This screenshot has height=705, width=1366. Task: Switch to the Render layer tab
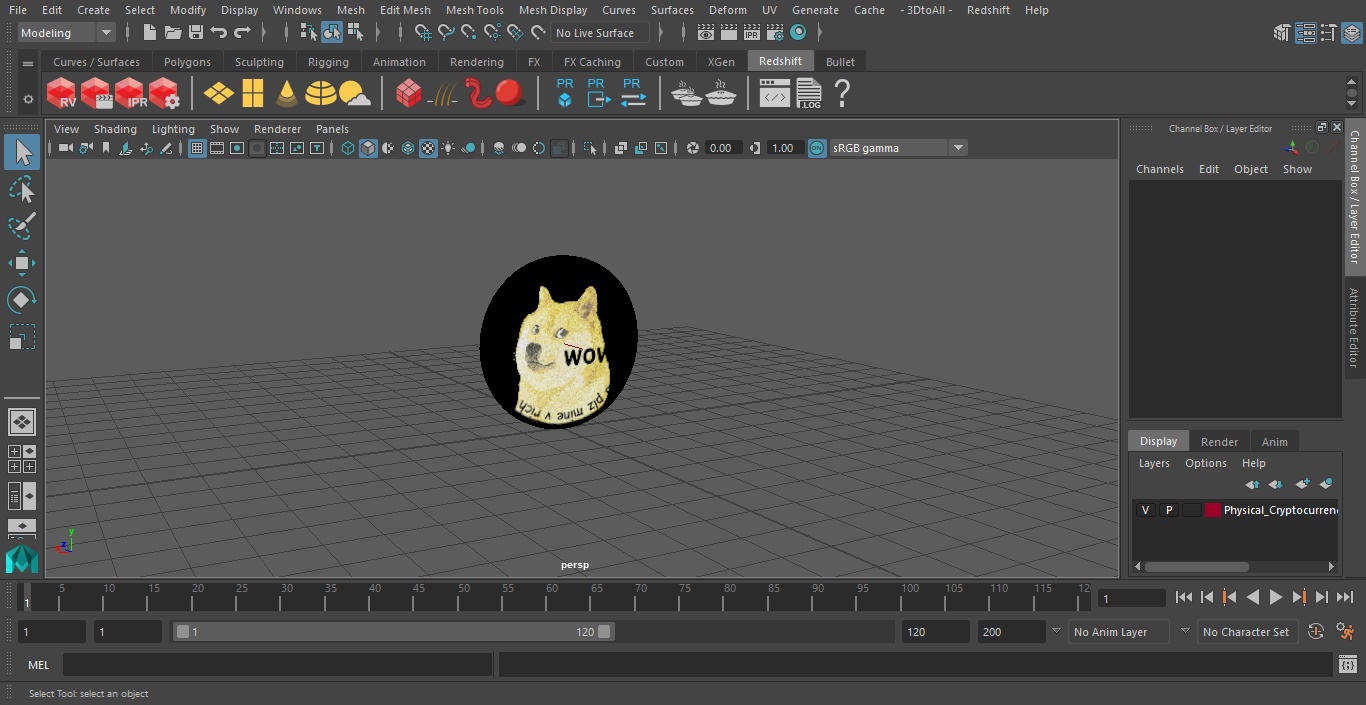click(x=1219, y=441)
